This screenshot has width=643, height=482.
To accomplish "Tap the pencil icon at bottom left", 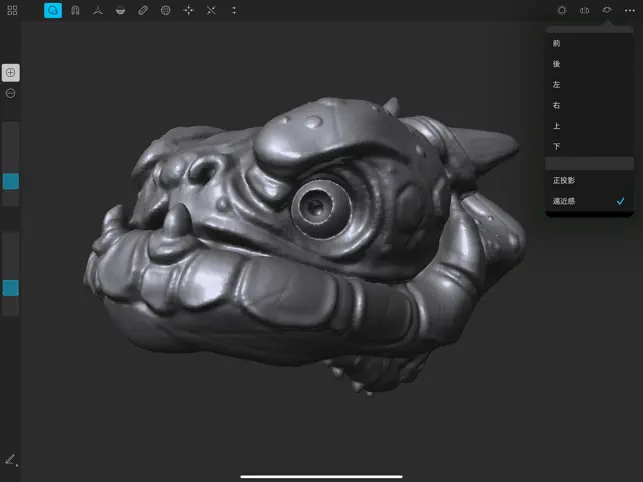I will pyautogui.click(x=11, y=459).
